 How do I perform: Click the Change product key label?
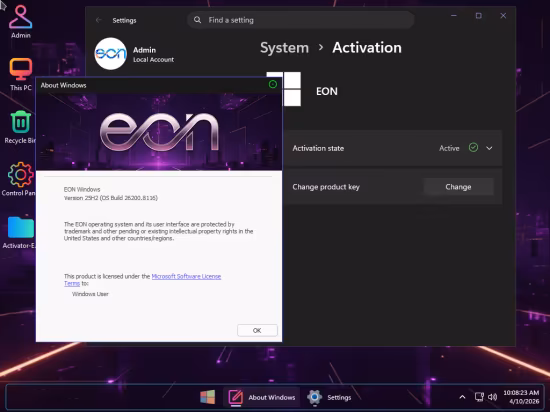tap(326, 187)
